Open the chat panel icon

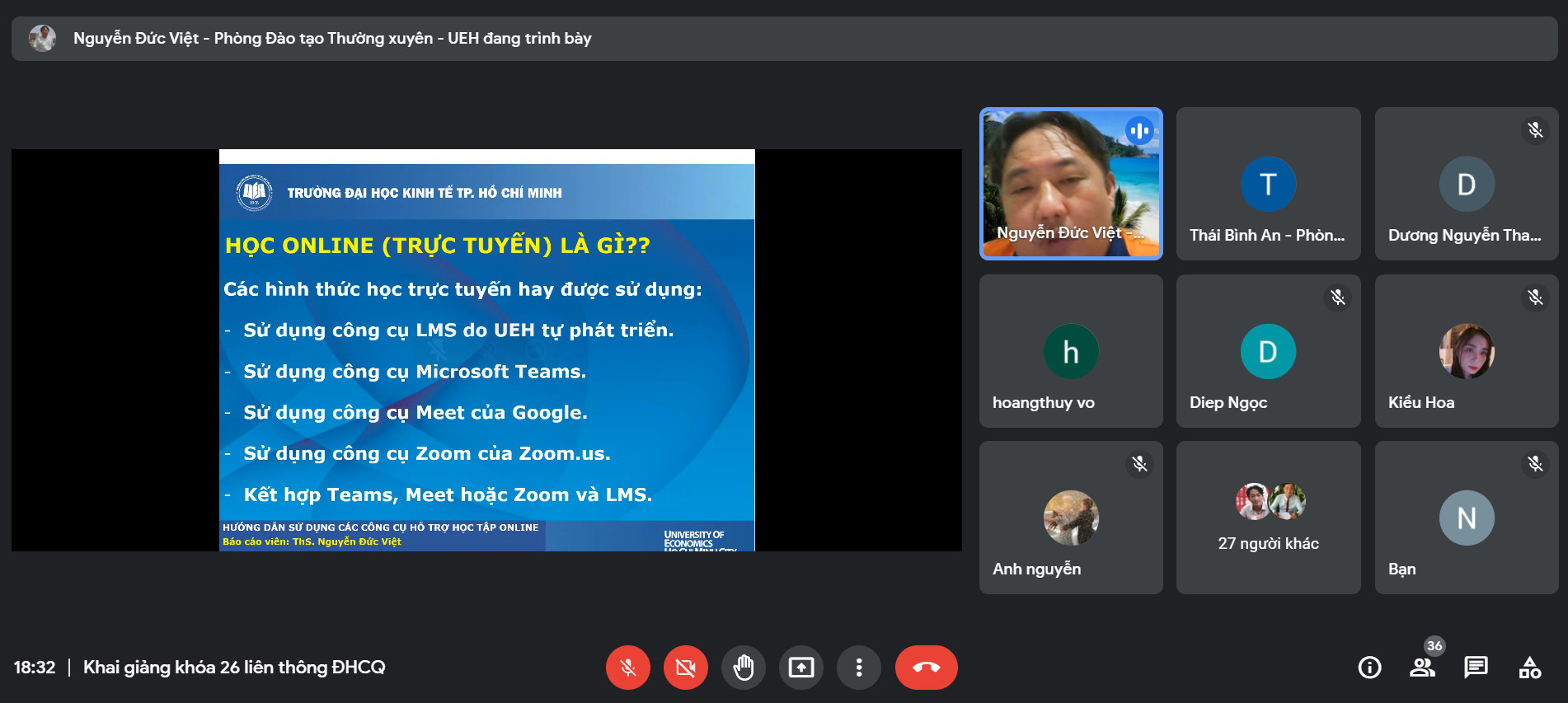pos(1476,668)
